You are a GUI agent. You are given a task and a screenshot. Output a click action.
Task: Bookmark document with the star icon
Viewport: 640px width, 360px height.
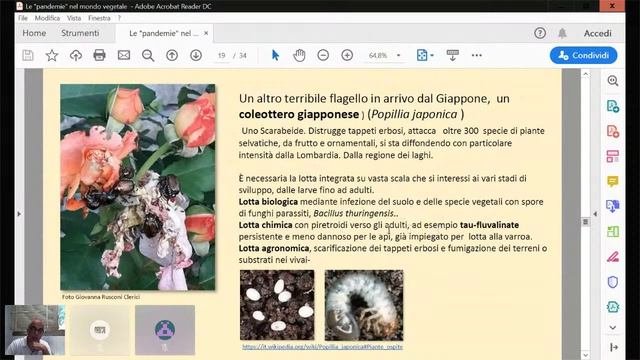coord(52,55)
